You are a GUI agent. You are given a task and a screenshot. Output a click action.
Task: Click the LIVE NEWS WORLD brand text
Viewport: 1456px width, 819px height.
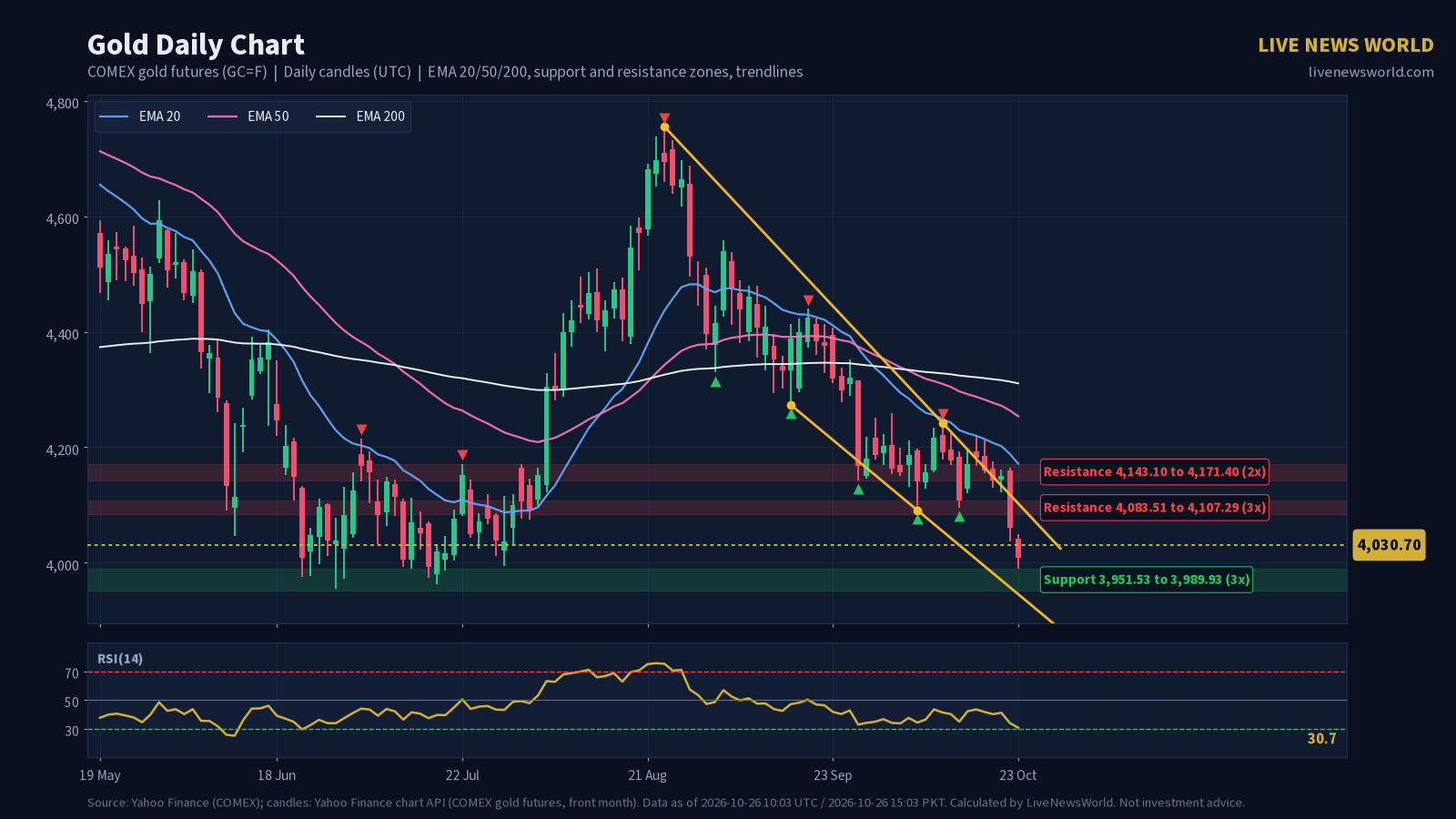pyautogui.click(x=1346, y=45)
